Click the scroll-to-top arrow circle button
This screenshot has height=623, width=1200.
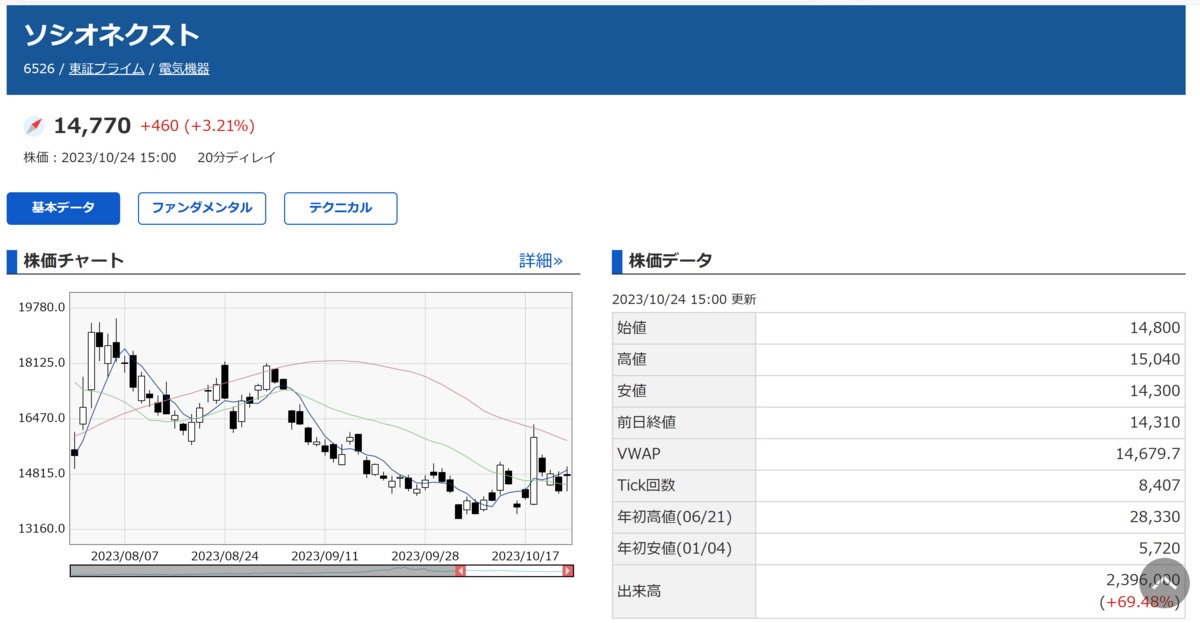tap(1165, 583)
